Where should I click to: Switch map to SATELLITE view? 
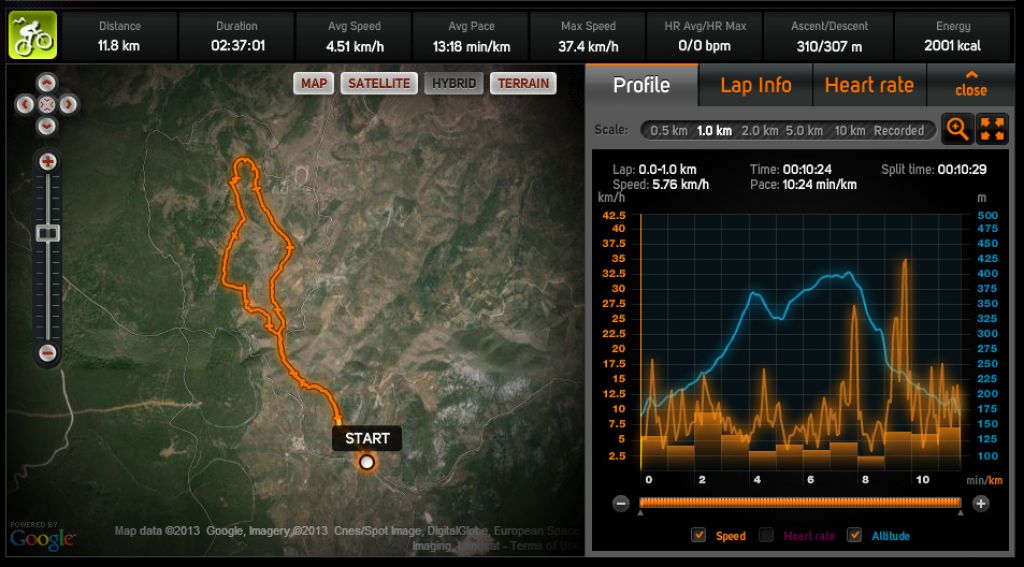click(x=379, y=84)
